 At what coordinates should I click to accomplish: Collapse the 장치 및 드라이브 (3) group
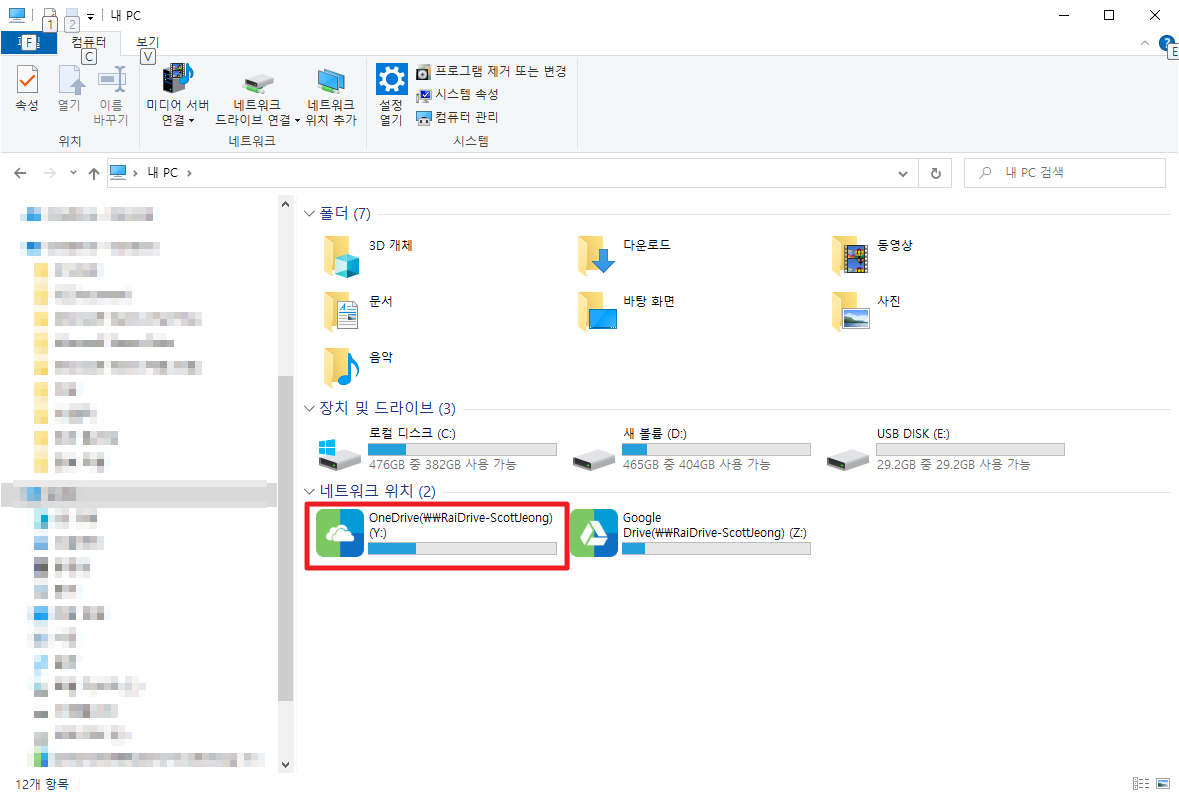pyautogui.click(x=309, y=408)
